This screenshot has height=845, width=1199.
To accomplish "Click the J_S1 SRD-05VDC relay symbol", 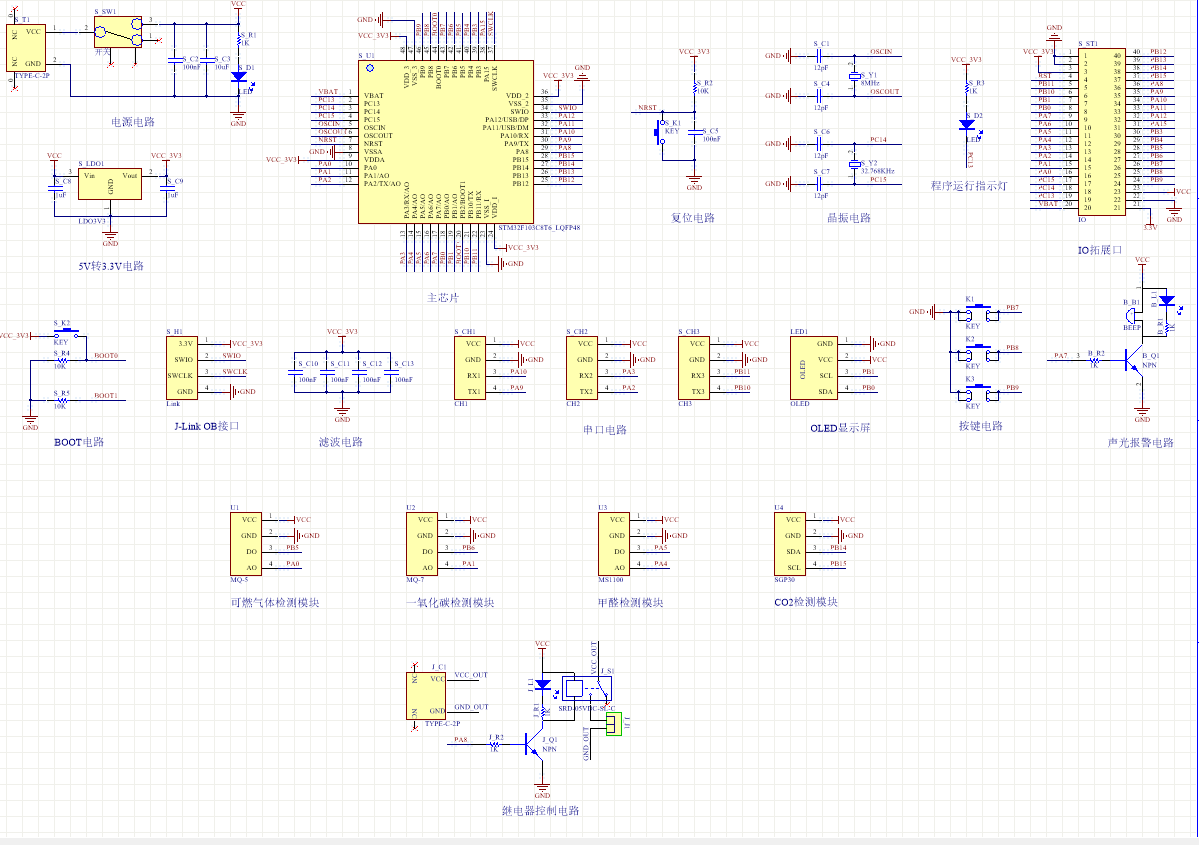I will click(587, 688).
